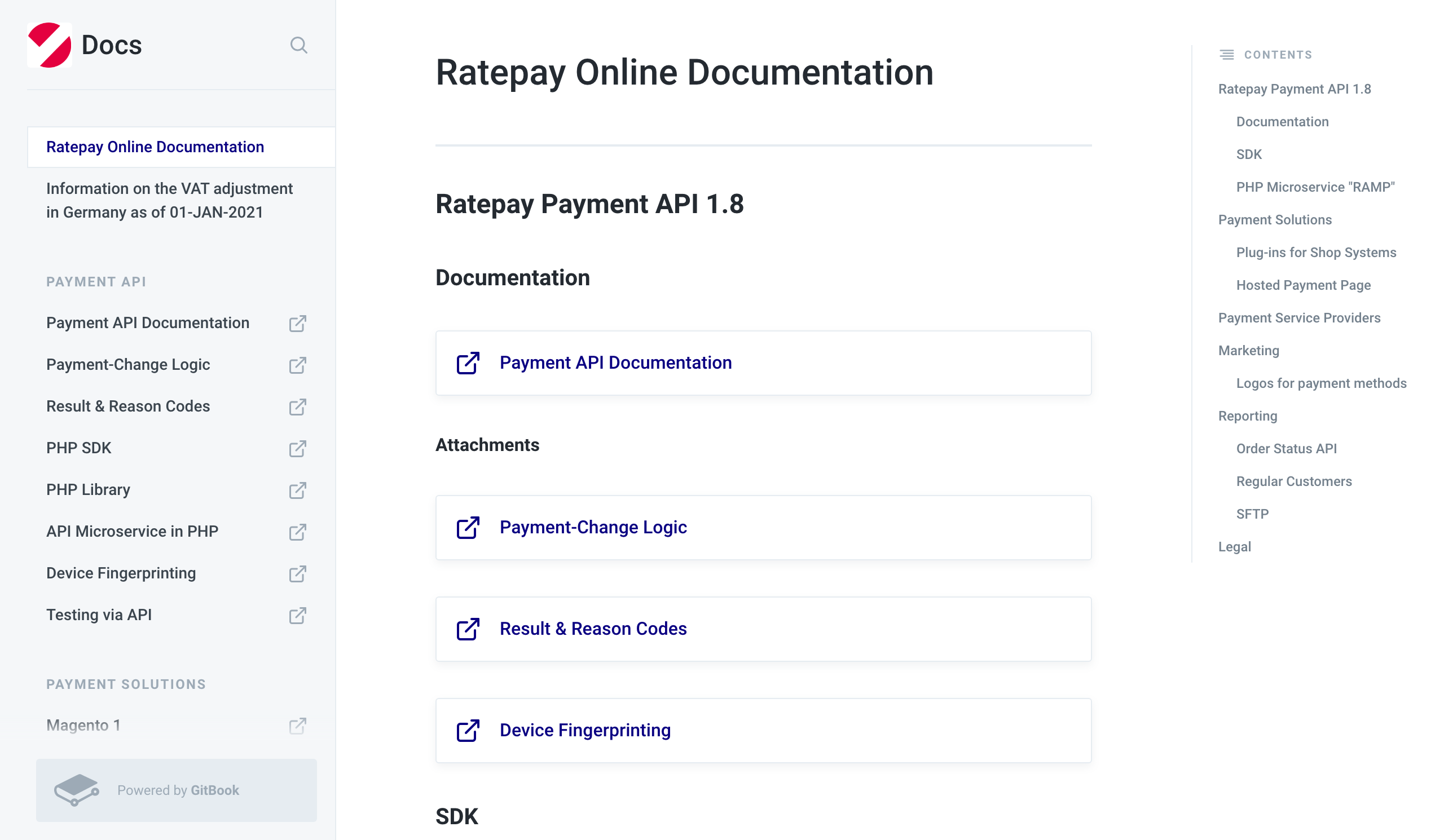Click external-link icon beside PHP Library
The height and width of the screenshot is (840, 1444).
pyautogui.click(x=297, y=490)
